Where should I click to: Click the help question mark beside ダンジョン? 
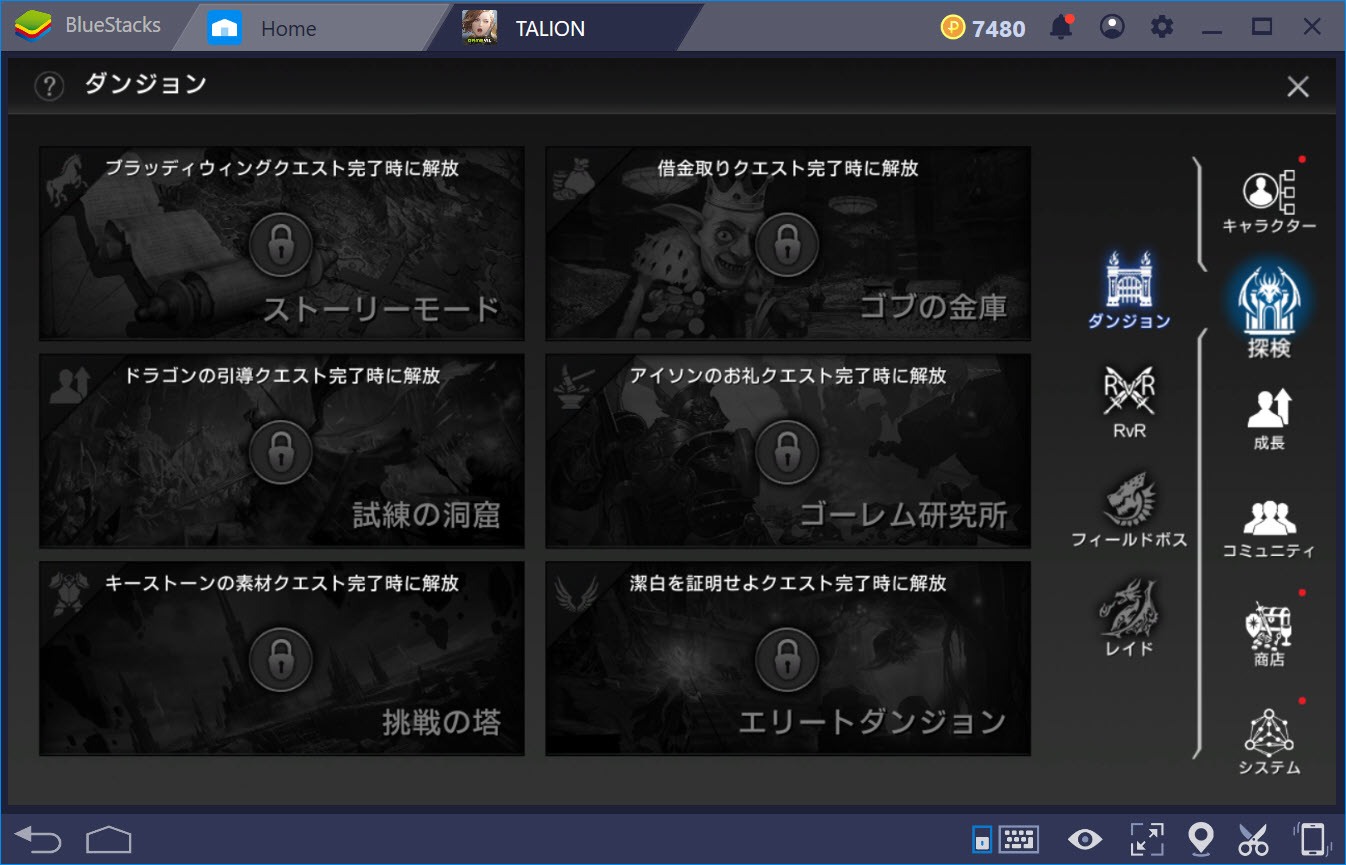pos(49,86)
